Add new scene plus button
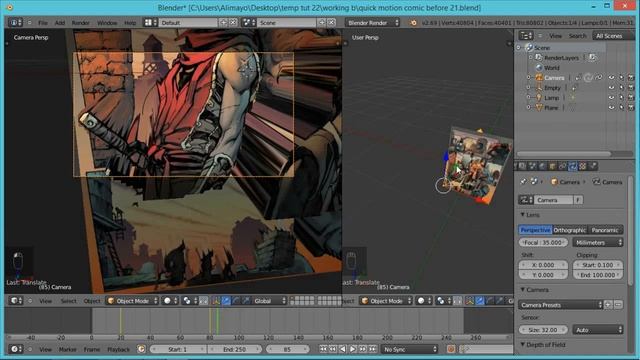 tap(322, 22)
